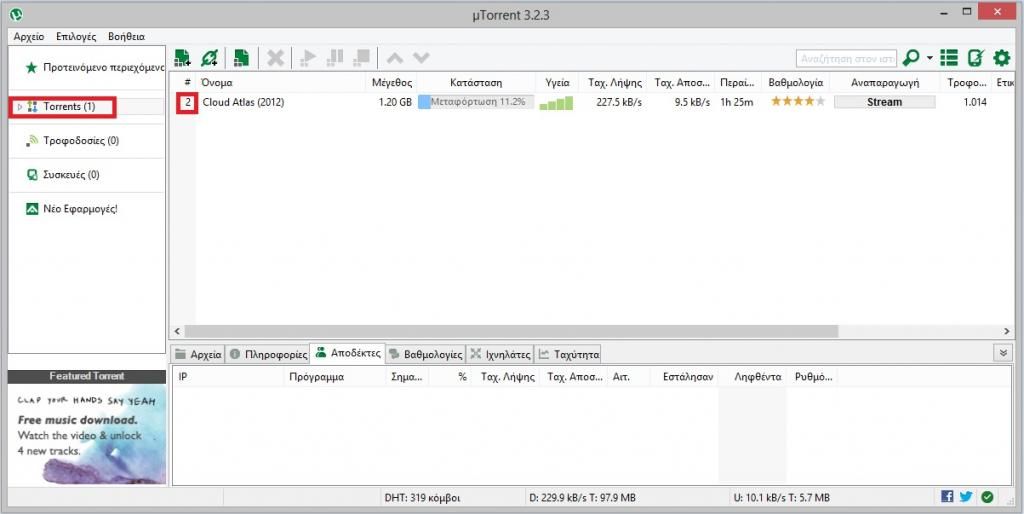Click the Create New Torrent icon
The width and height of the screenshot is (1024, 514).
click(x=242, y=58)
